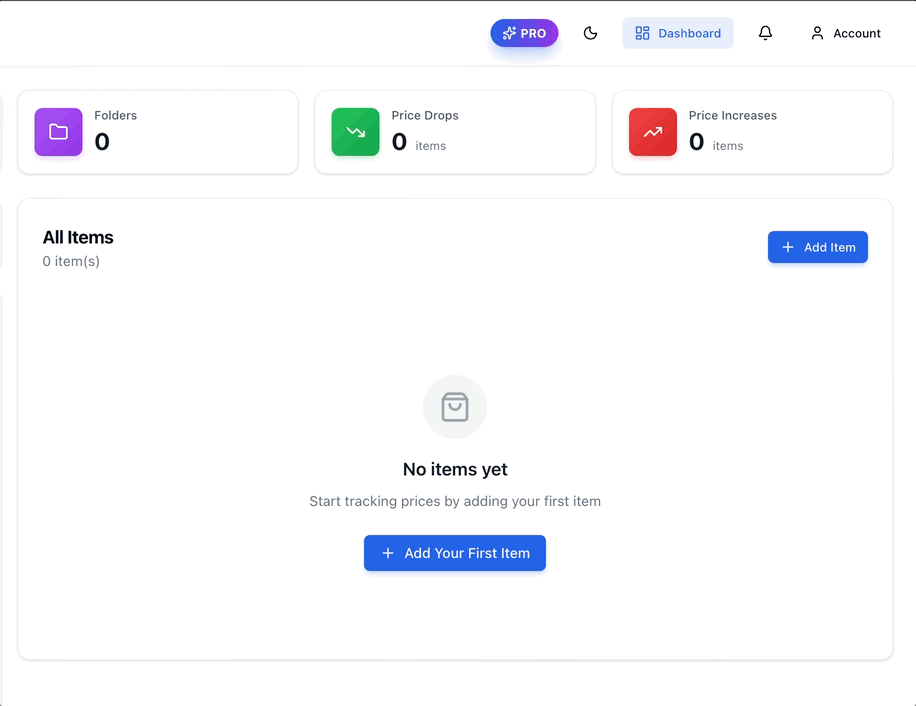Image resolution: width=916 pixels, height=706 pixels.
Task: Open notifications via the bell icon
Action: (765, 32)
